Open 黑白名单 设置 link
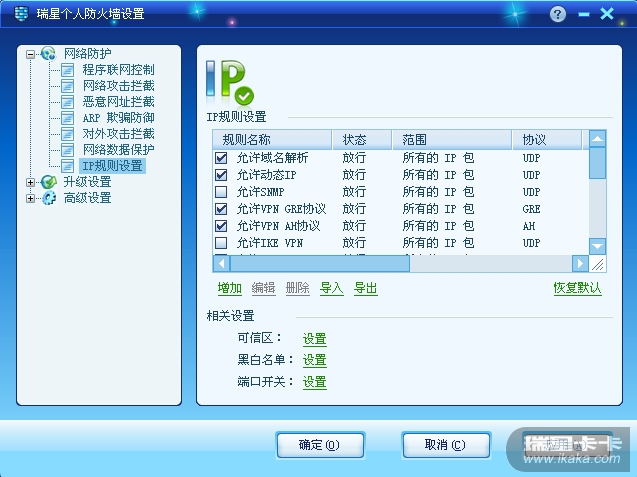Viewport: 637px width, 477px height. (x=314, y=360)
